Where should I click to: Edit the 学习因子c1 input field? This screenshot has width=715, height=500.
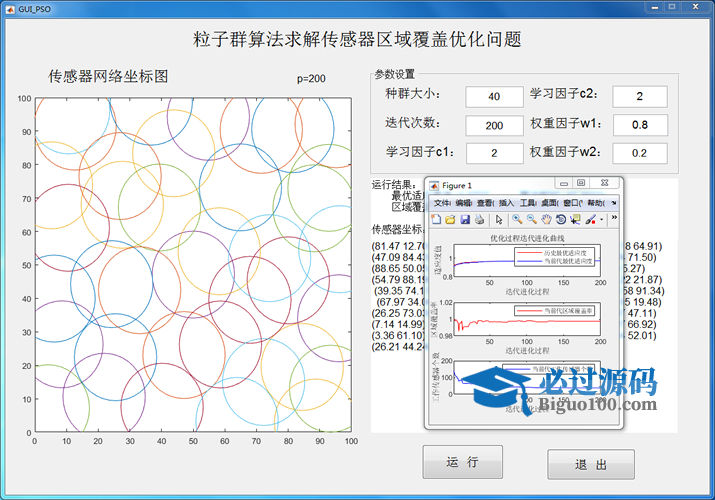[494, 153]
